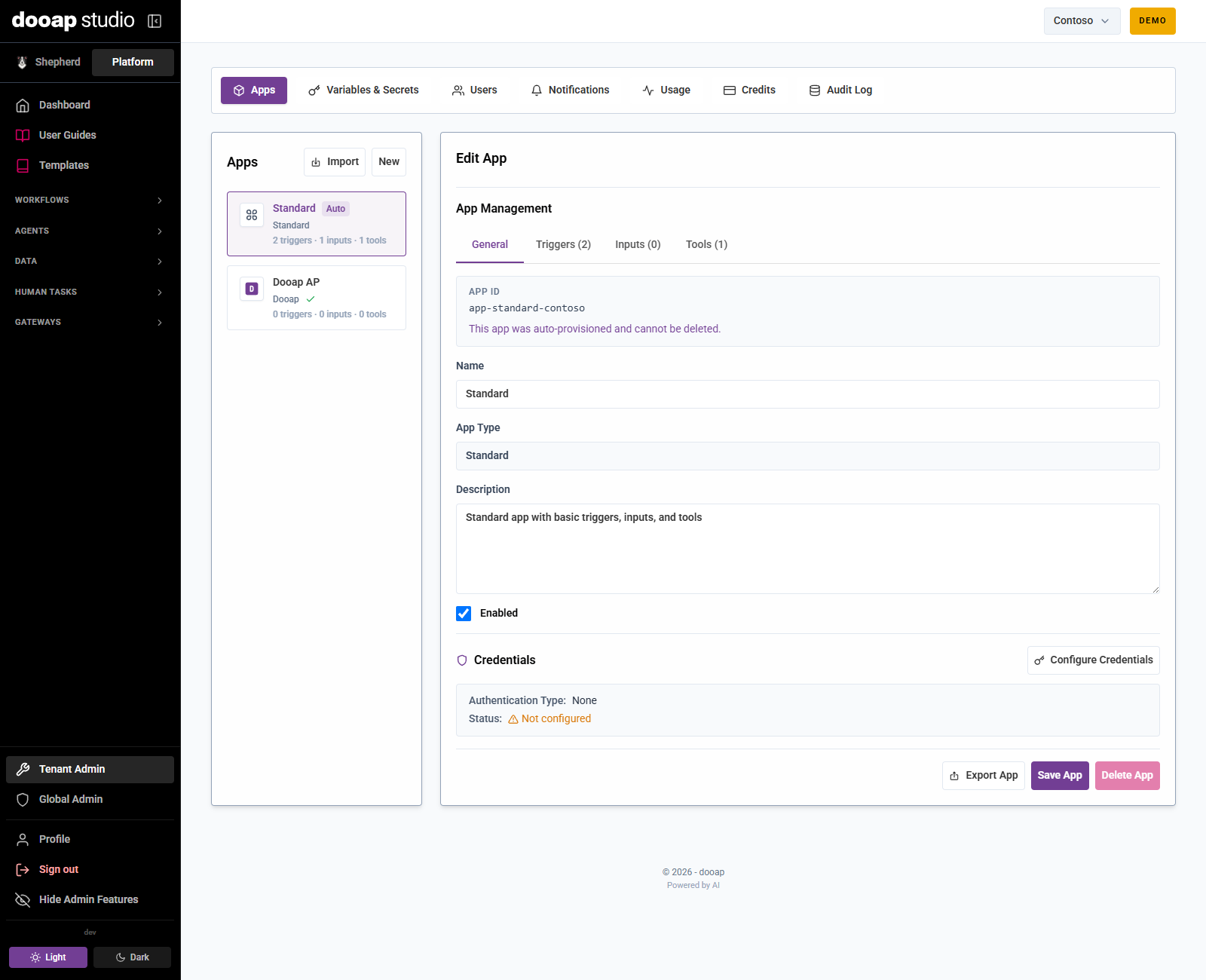Switch to Inputs (0) tab
This screenshot has height=980, width=1206.
(x=638, y=245)
